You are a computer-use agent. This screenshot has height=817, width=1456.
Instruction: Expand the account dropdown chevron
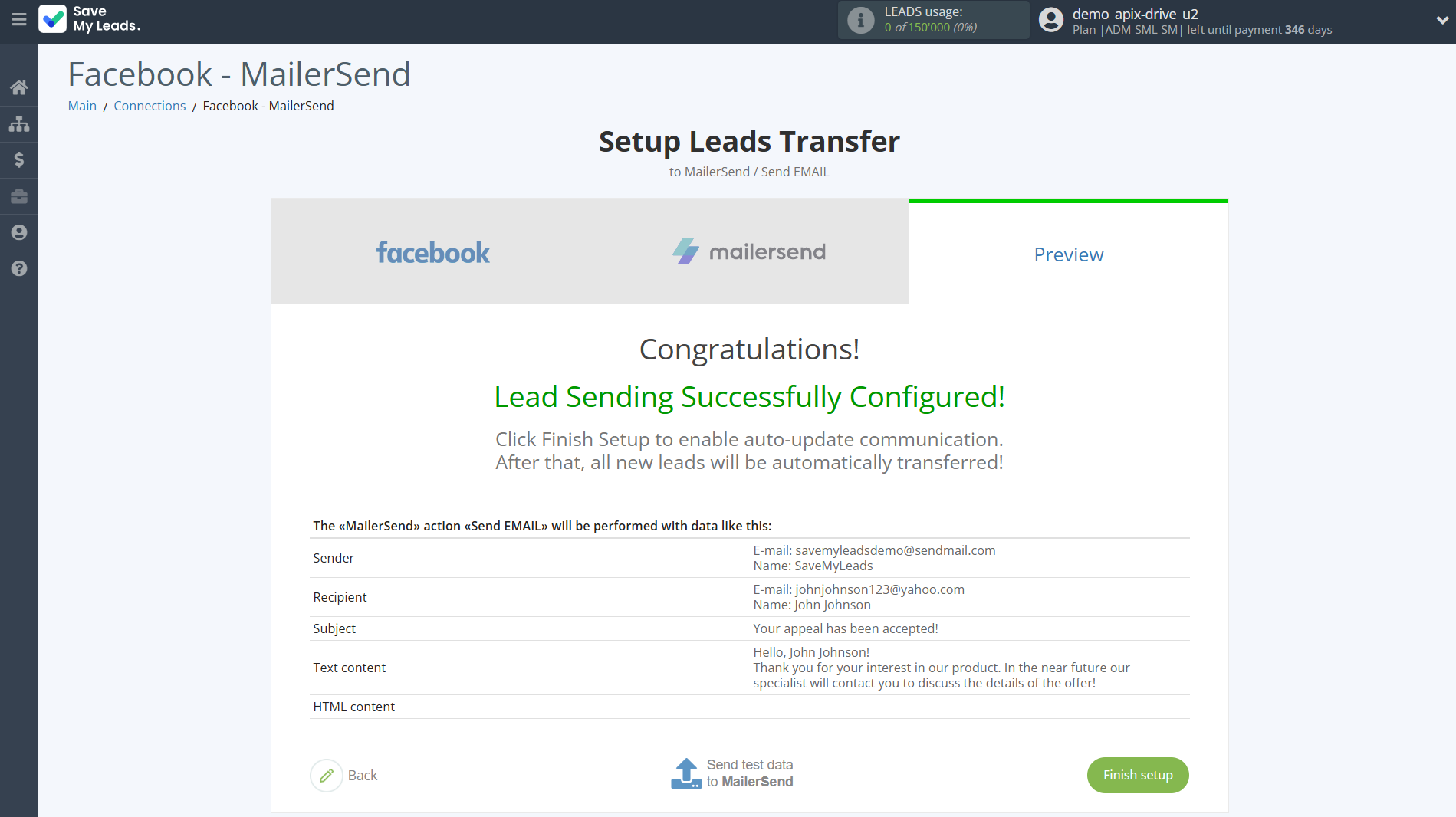click(1442, 21)
